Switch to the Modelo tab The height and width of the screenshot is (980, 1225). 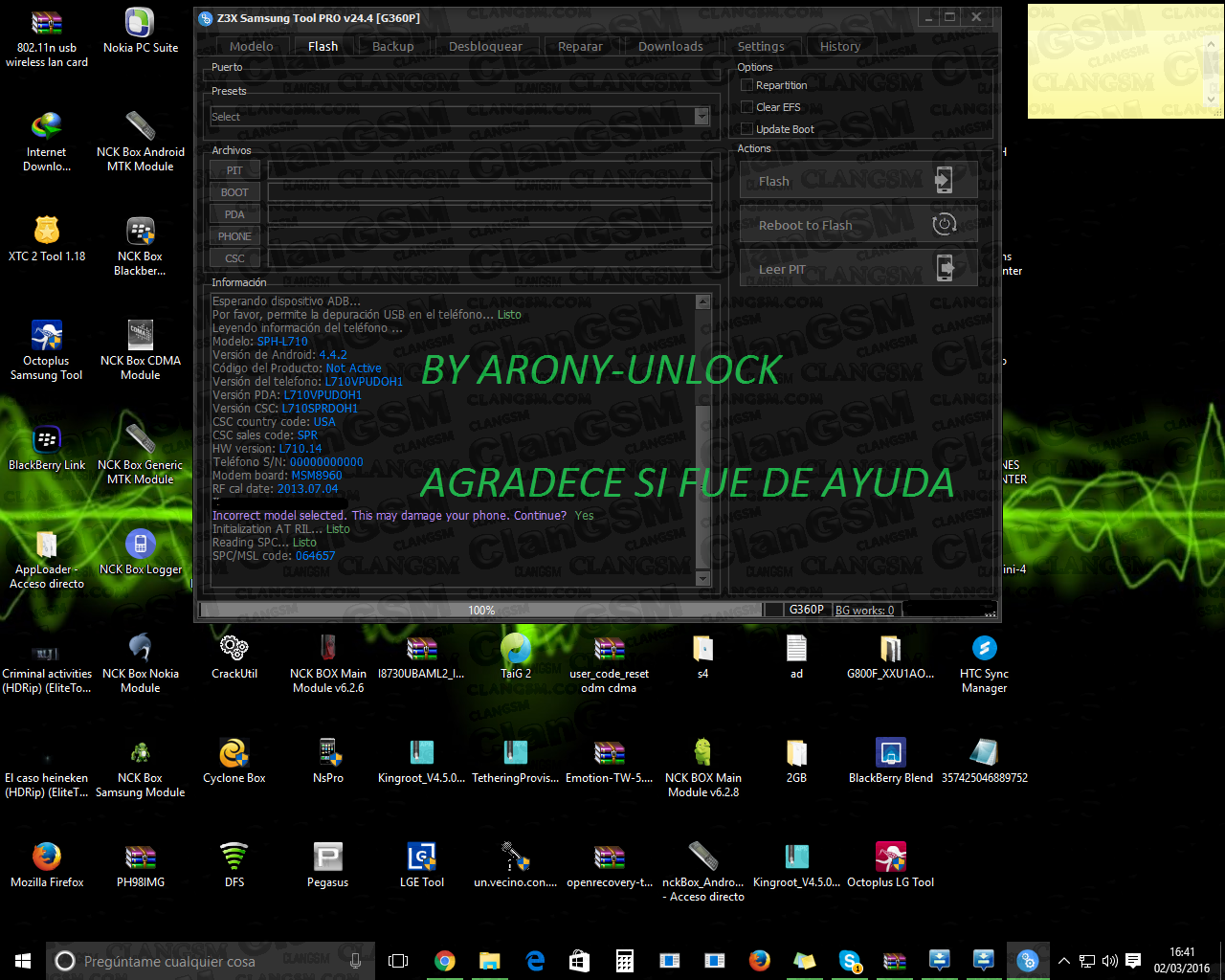(252, 46)
